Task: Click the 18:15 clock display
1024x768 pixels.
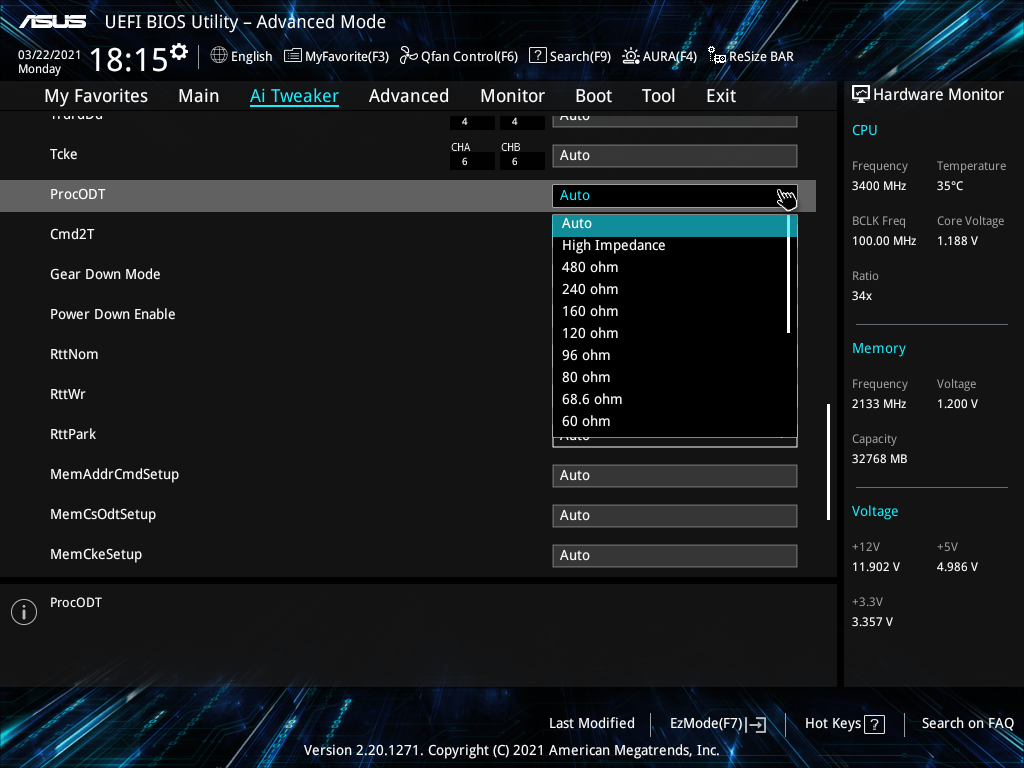Action: point(129,59)
